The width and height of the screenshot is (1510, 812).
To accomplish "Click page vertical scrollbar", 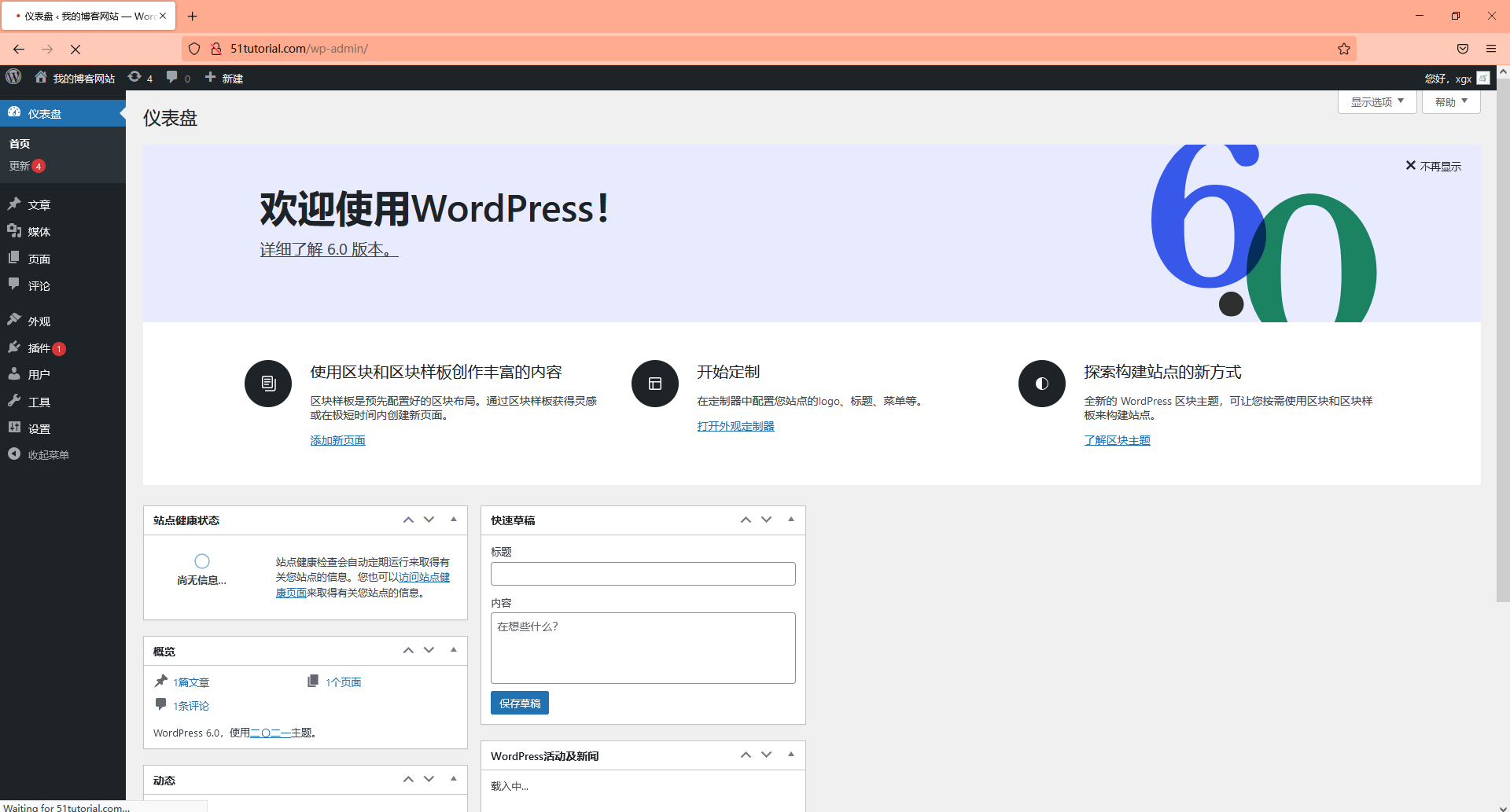I will [x=1503, y=340].
